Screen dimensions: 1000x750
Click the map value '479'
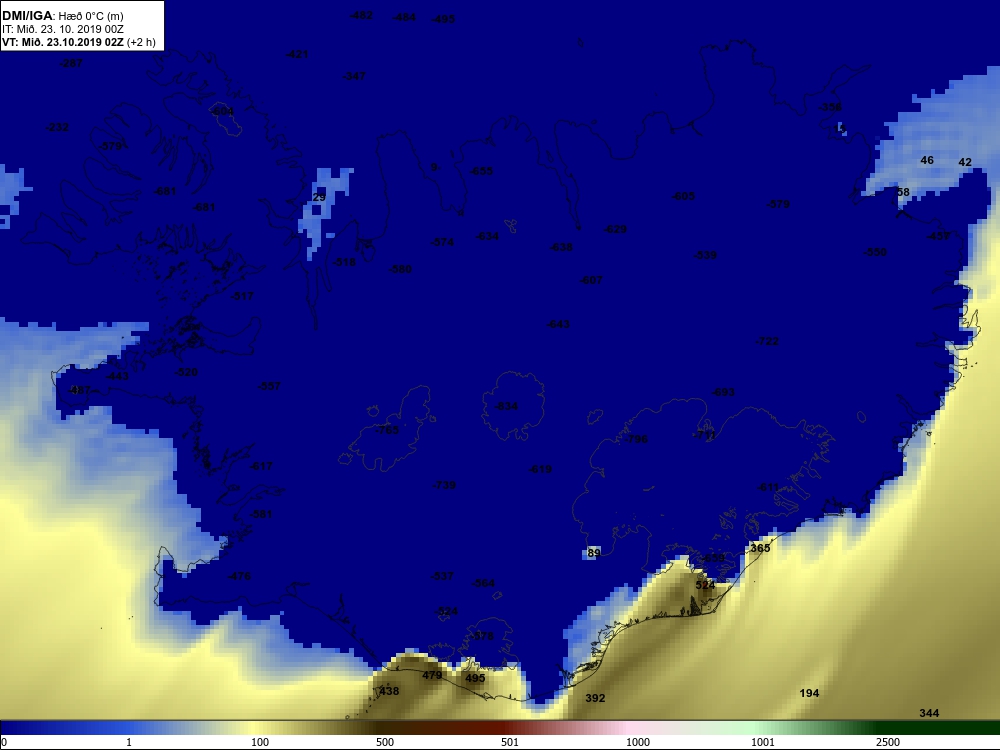pos(432,675)
